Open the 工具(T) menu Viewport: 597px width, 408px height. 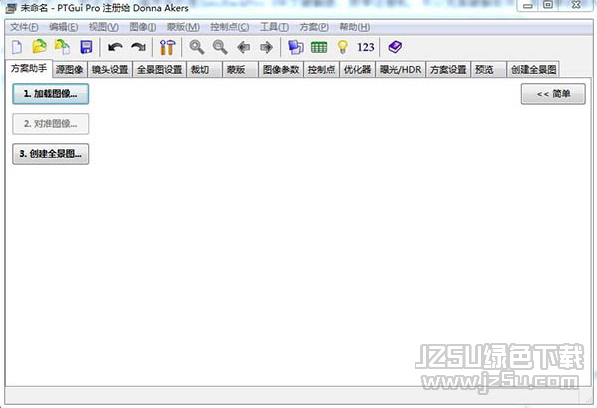(274, 27)
